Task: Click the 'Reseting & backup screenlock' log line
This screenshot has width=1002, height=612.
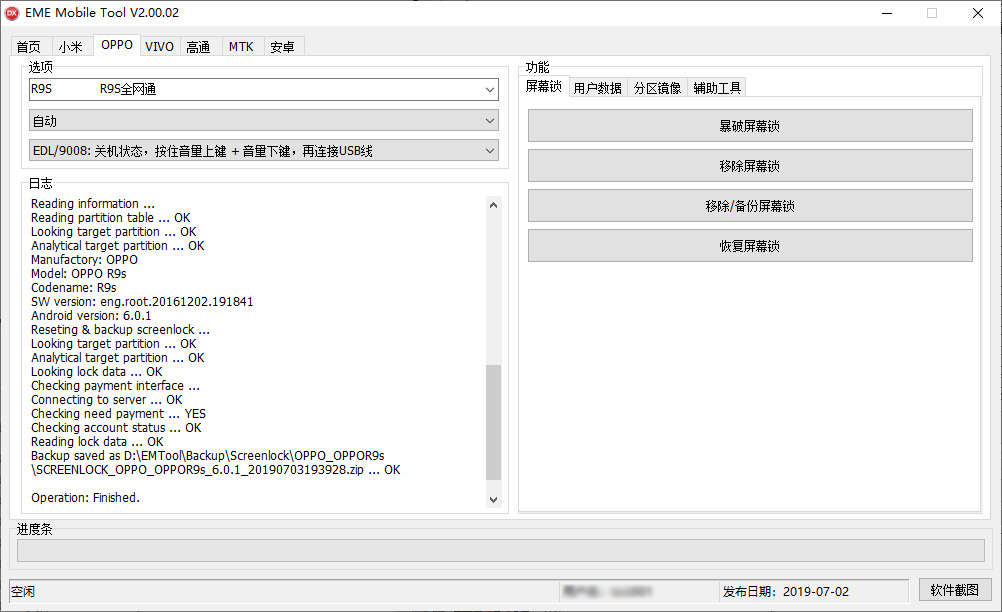Action: coord(120,330)
